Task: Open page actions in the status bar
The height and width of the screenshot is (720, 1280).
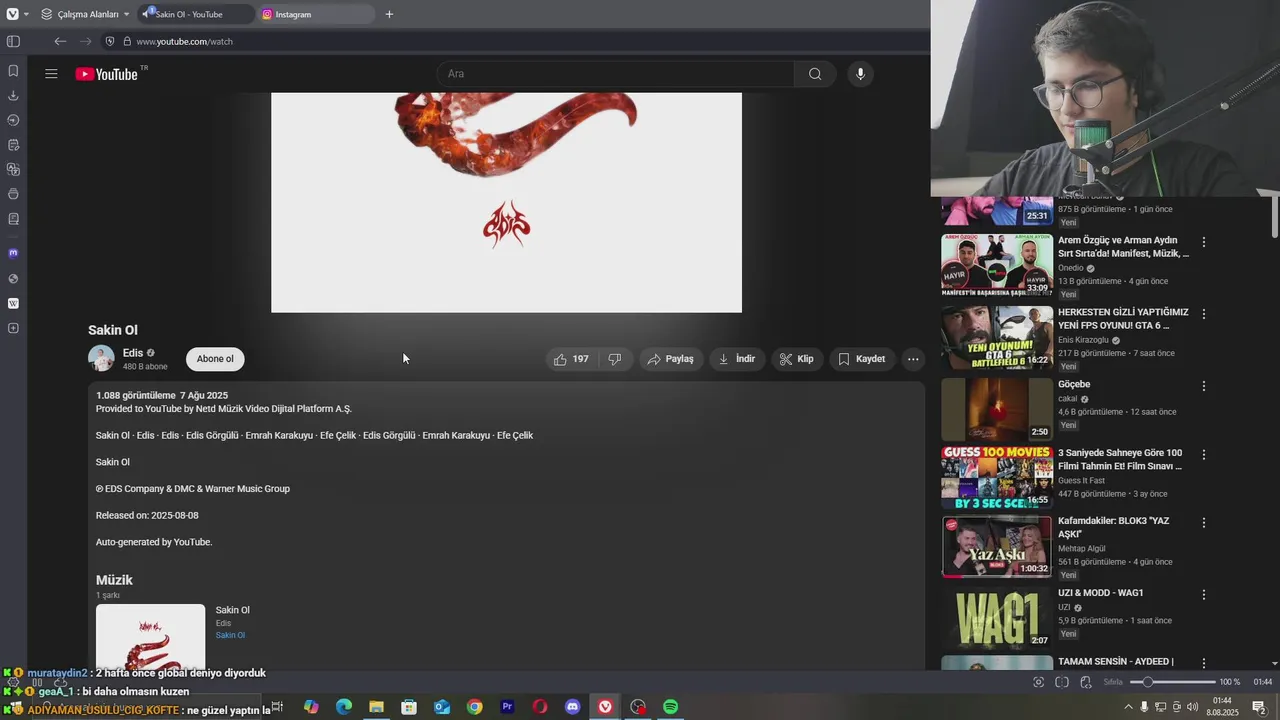Action: pos(1084,682)
